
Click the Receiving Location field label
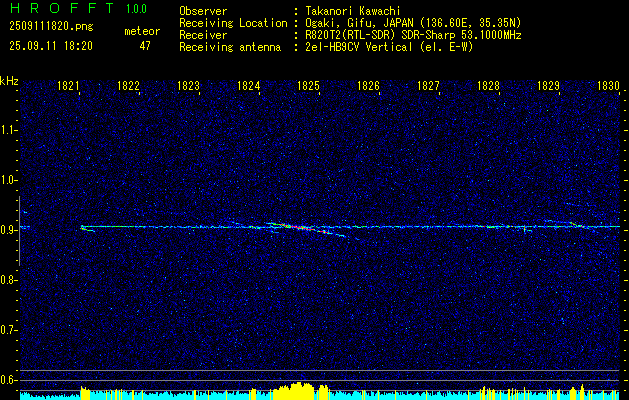point(233,23)
